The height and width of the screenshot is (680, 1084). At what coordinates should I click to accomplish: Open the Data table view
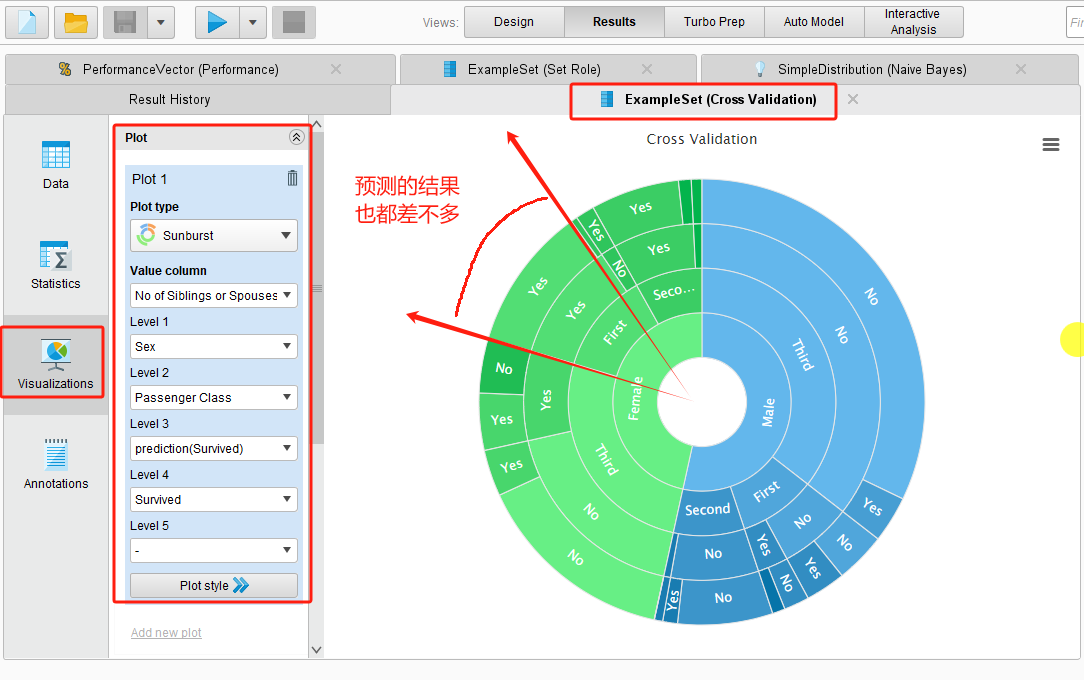point(55,165)
